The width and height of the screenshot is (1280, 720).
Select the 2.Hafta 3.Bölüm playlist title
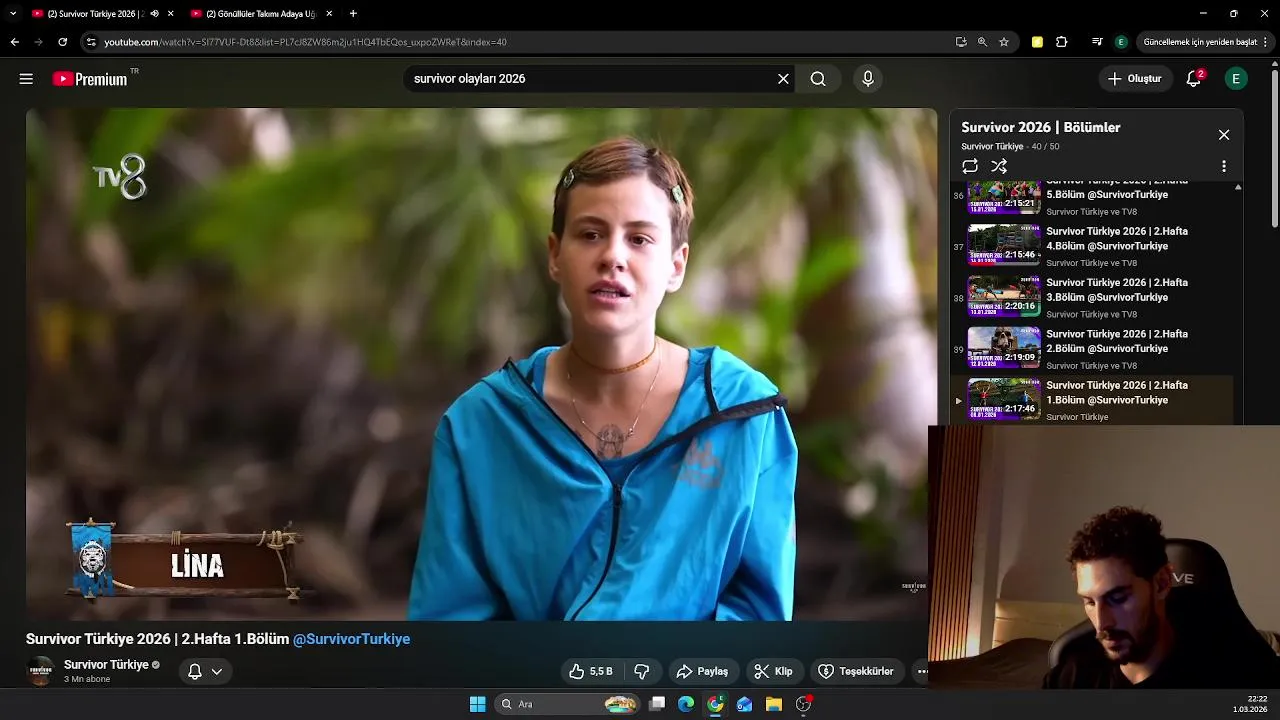point(1117,290)
